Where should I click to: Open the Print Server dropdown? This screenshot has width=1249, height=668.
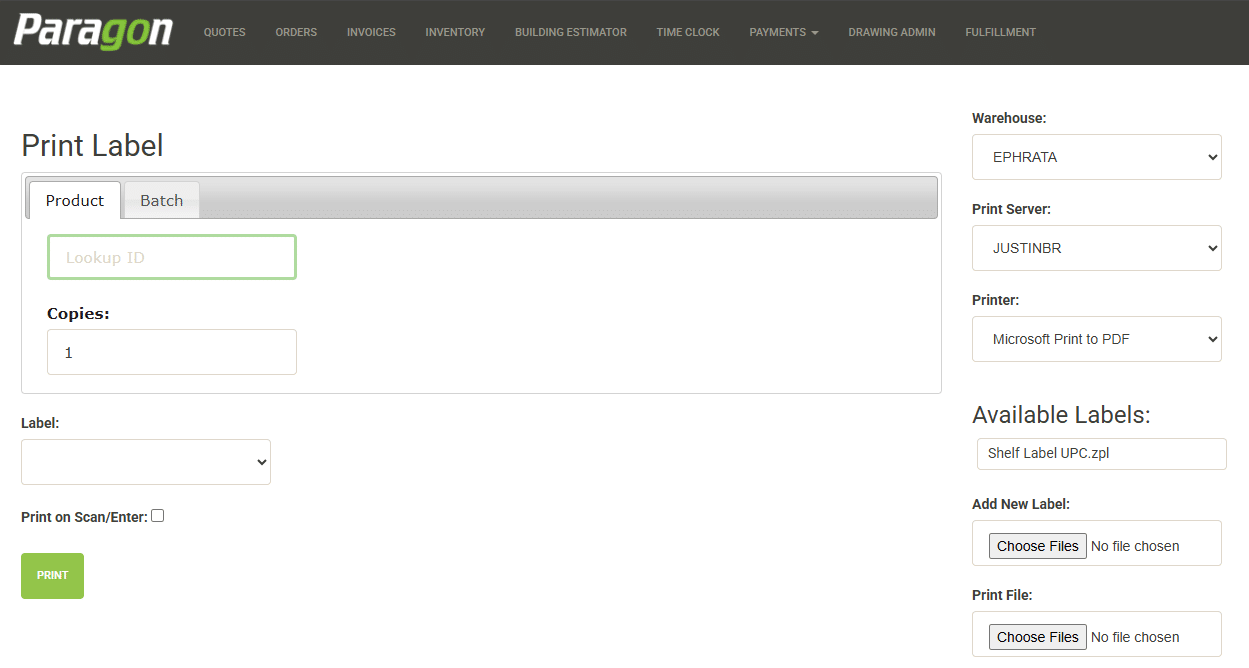(1096, 247)
